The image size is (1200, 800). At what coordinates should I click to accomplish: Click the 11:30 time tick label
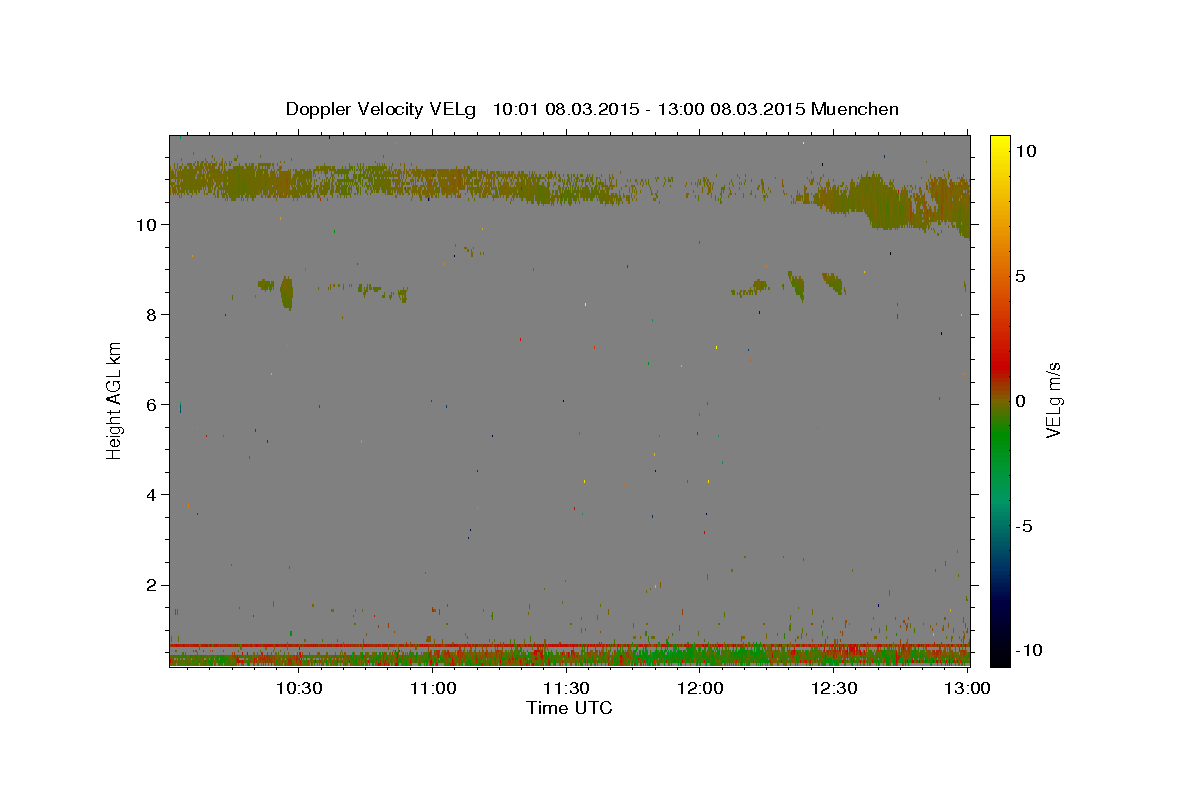(567, 688)
